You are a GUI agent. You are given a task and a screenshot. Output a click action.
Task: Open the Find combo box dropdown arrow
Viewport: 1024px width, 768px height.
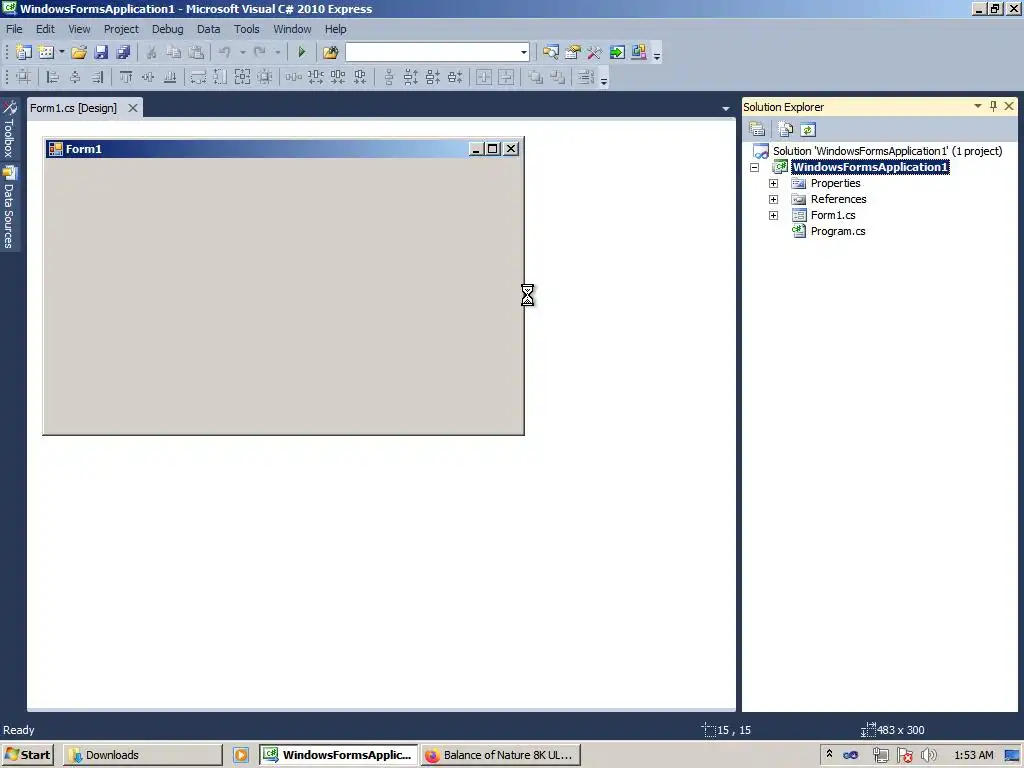tap(524, 52)
